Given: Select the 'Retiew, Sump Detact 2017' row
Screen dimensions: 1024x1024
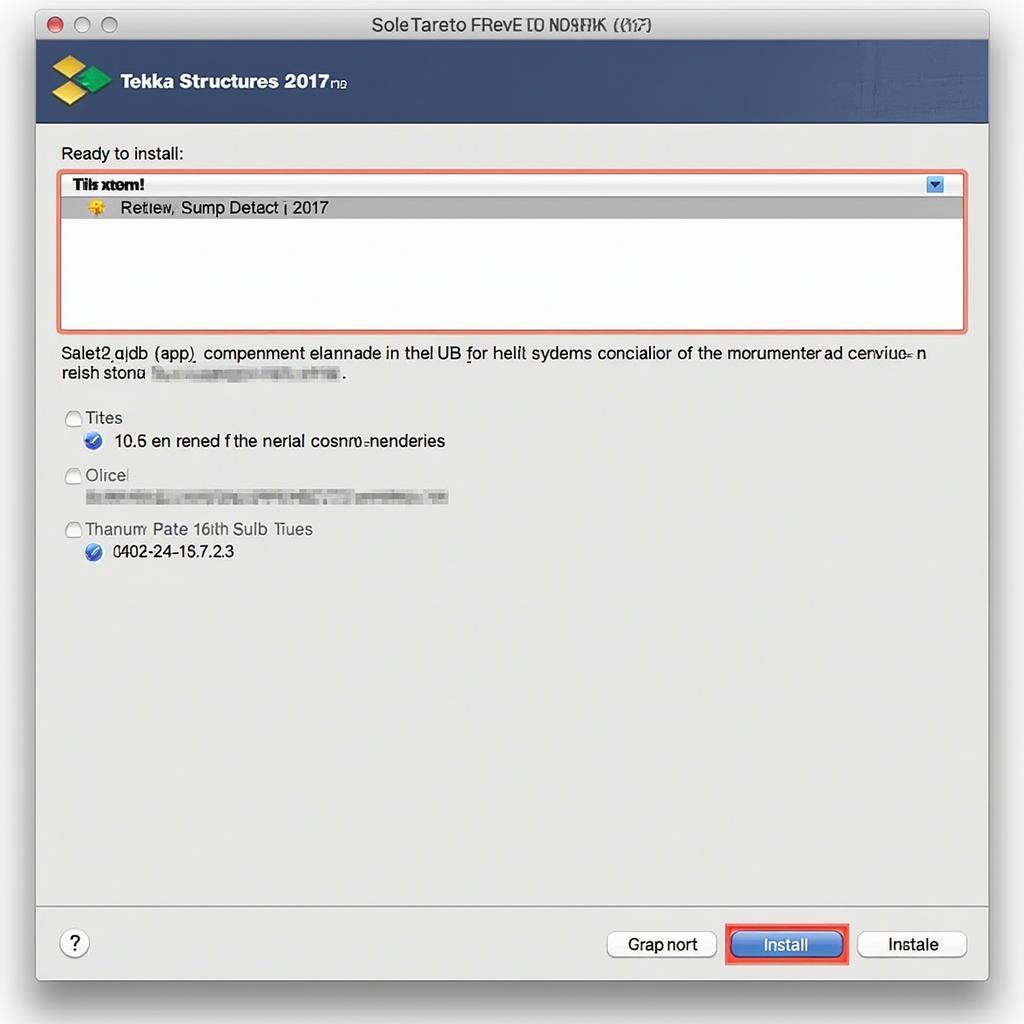Looking at the screenshot, I should (512, 208).
